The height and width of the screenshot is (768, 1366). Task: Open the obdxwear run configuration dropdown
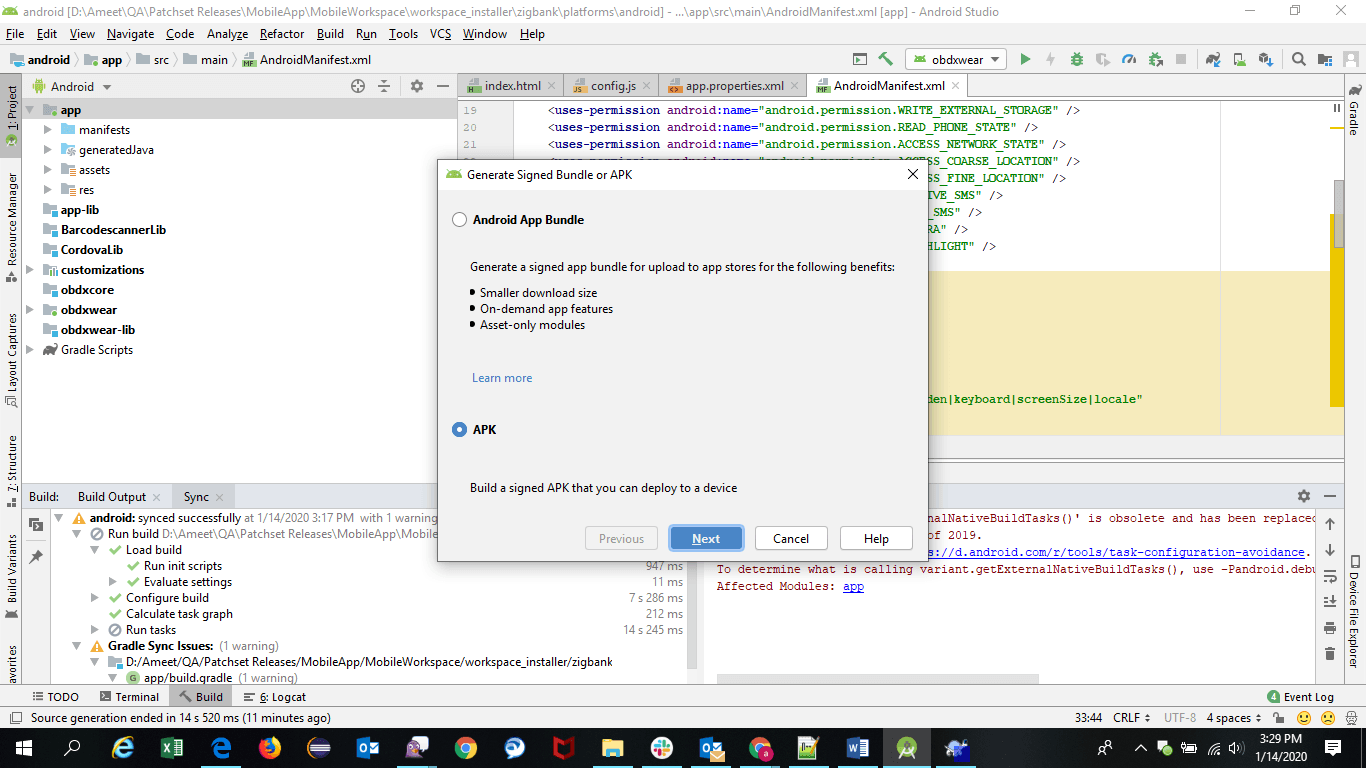pyautogui.click(x=955, y=59)
